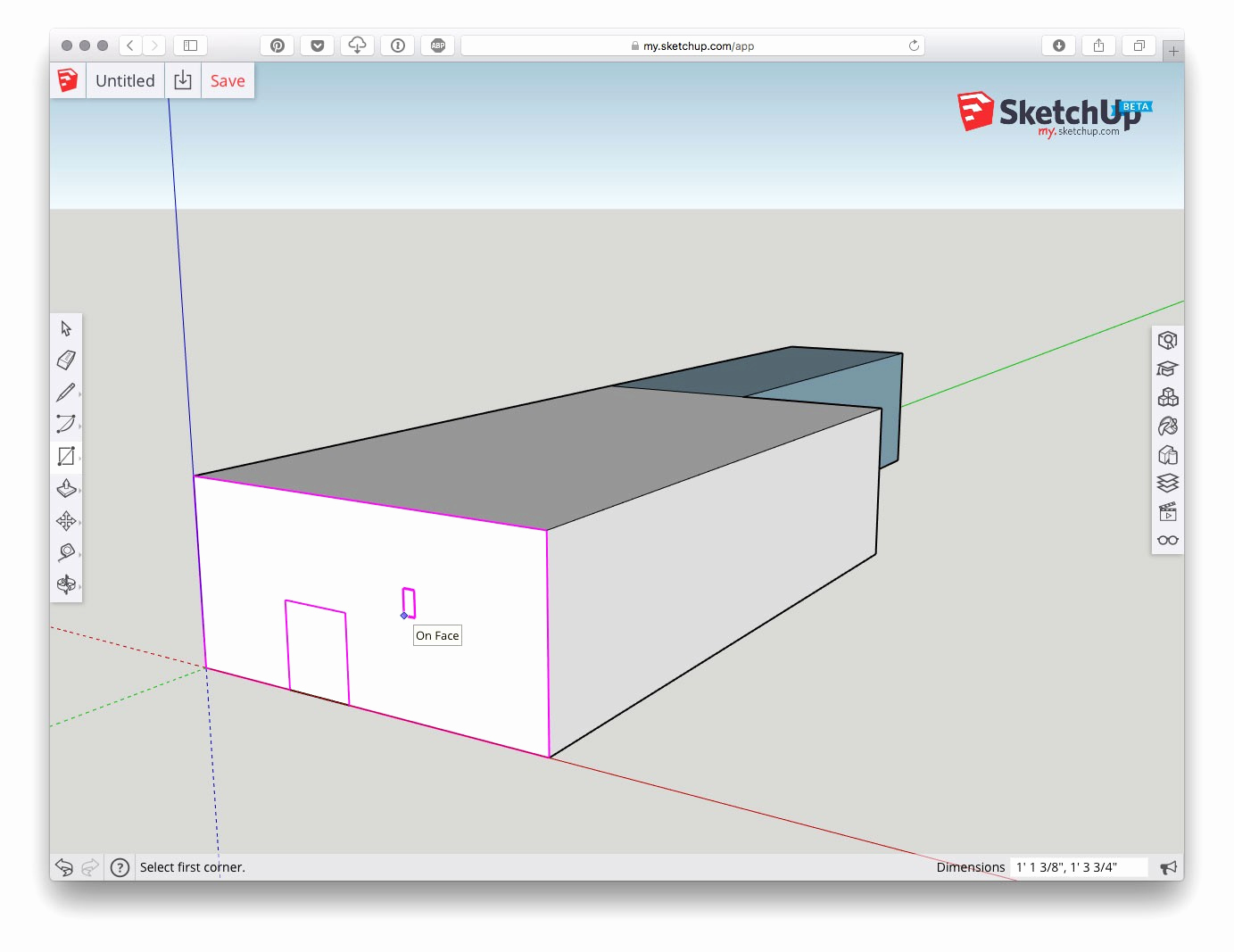Click the Adblock Plus extension icon
The image size is (1234, 952).
[x=438, y=46]
